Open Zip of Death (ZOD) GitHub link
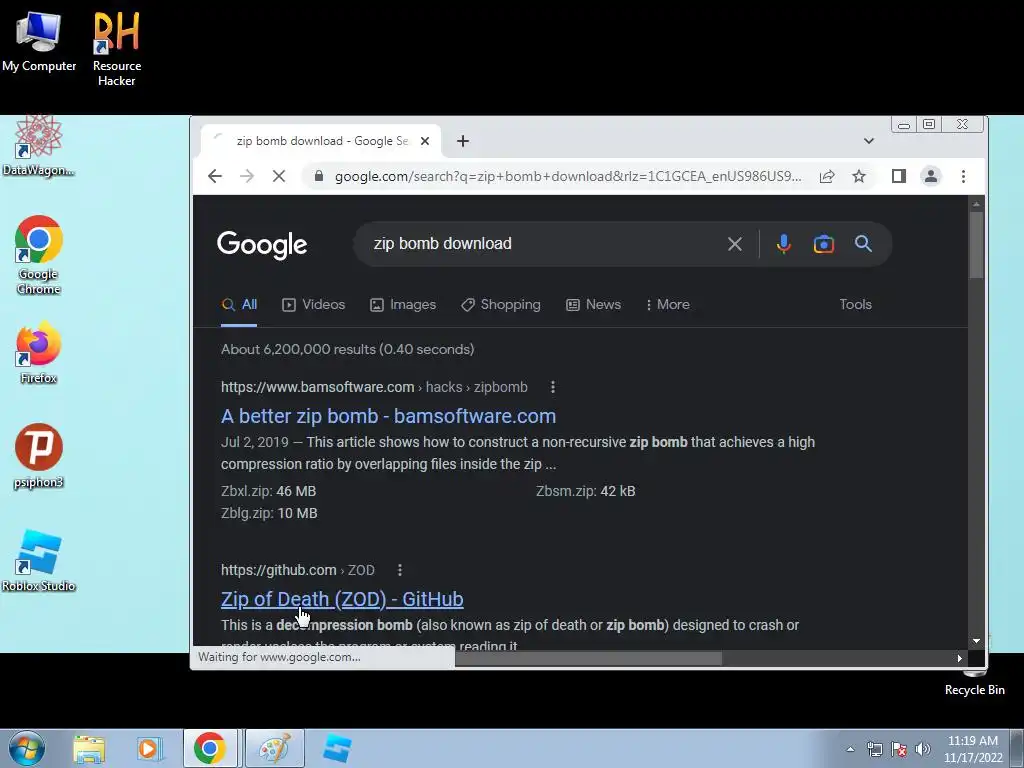1024x768 pixels. pyautogui.click(x=342, y=599)
